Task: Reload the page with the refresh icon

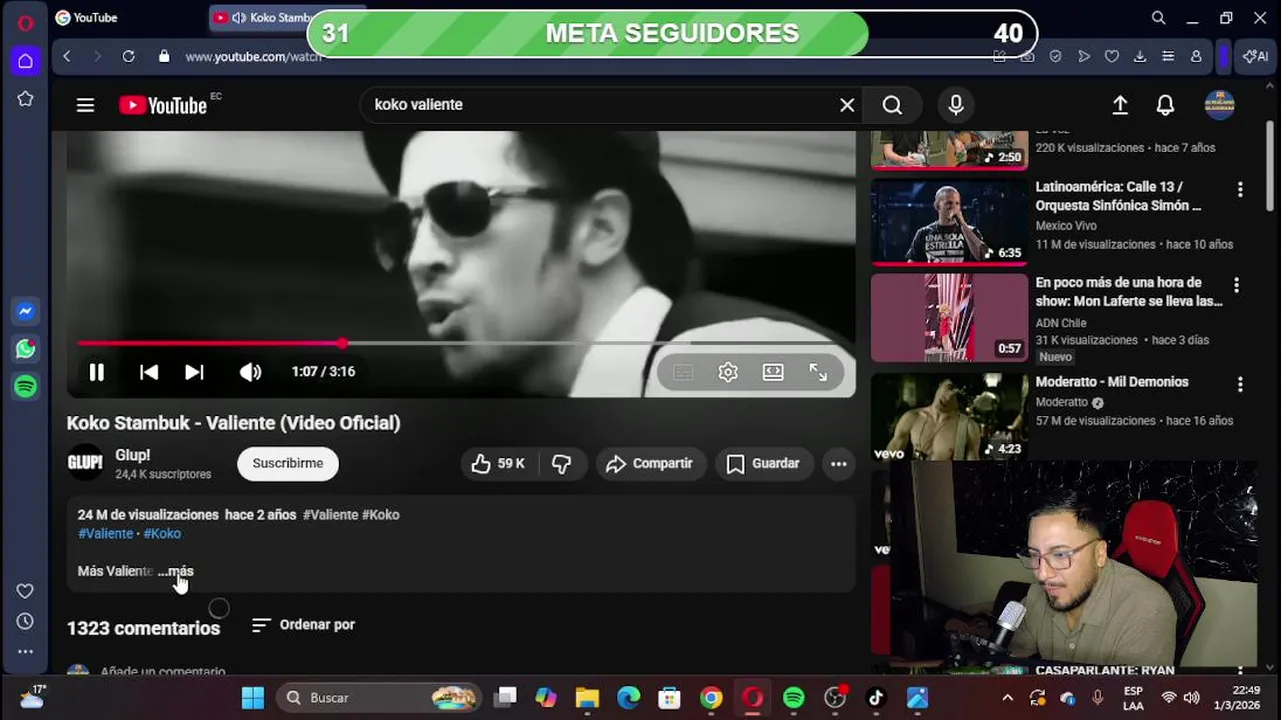Action: coord(128,57)
